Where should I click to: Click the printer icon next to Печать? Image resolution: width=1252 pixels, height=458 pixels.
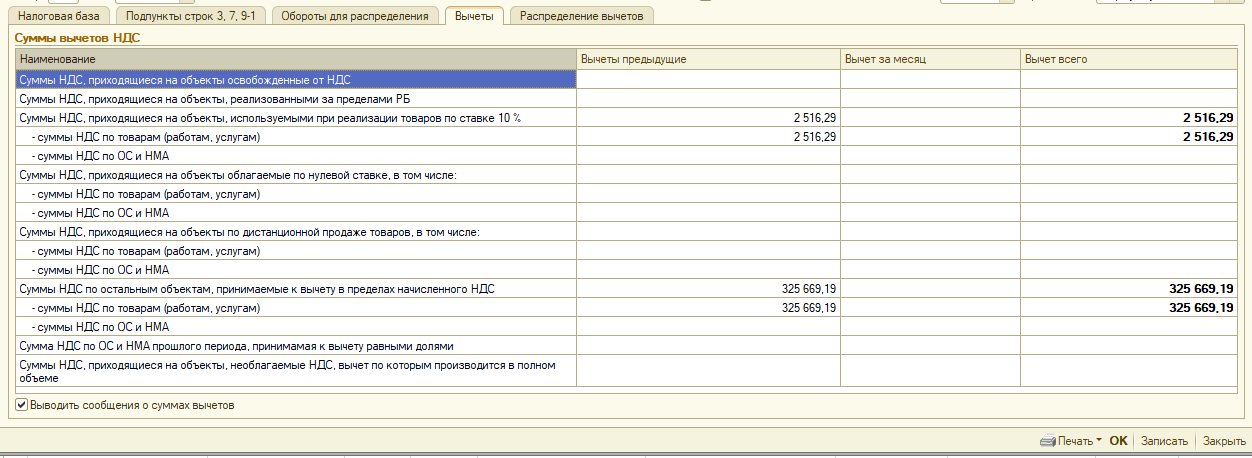(x=1047, y=441)
